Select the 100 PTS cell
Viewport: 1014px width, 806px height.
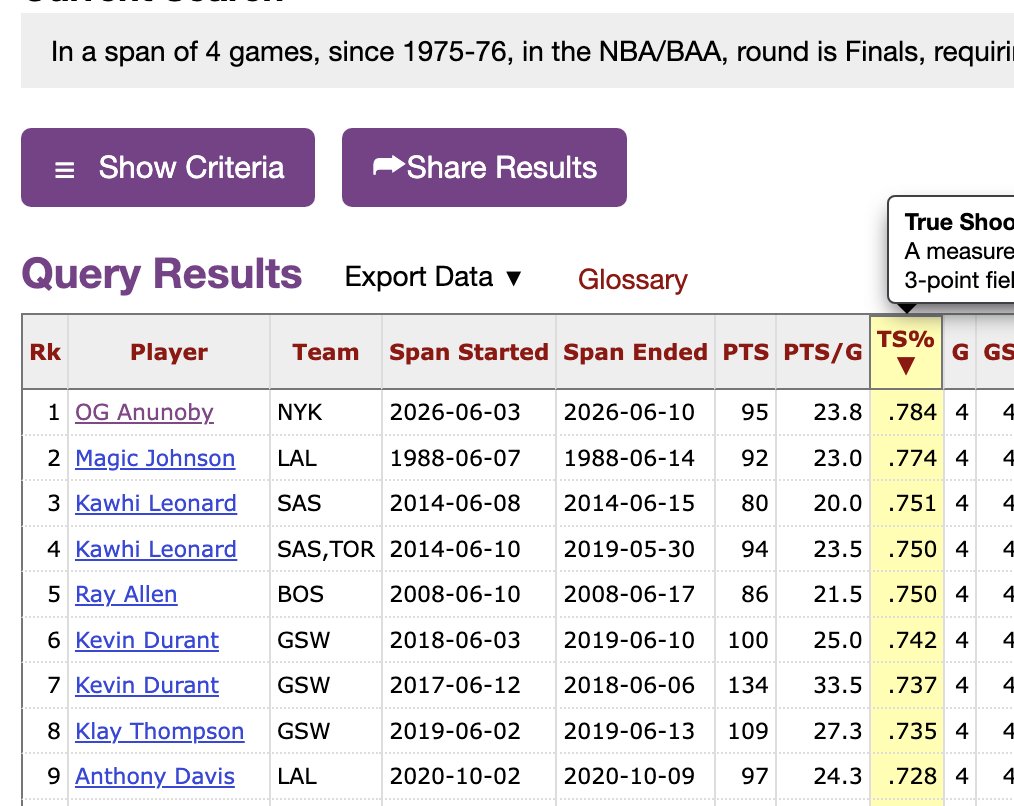(x=746, y=640)
